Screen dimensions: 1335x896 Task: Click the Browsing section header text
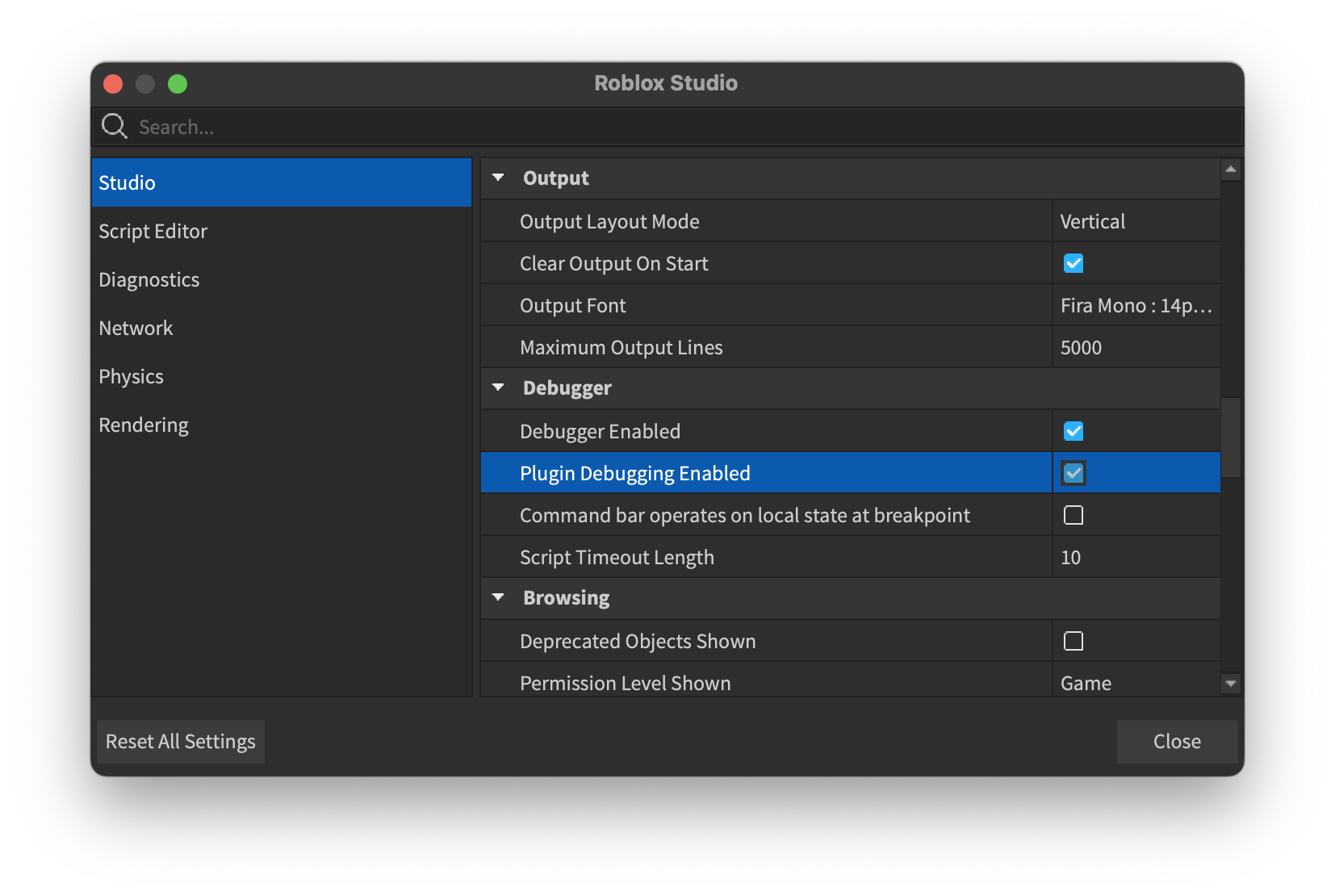click(567, 598)
